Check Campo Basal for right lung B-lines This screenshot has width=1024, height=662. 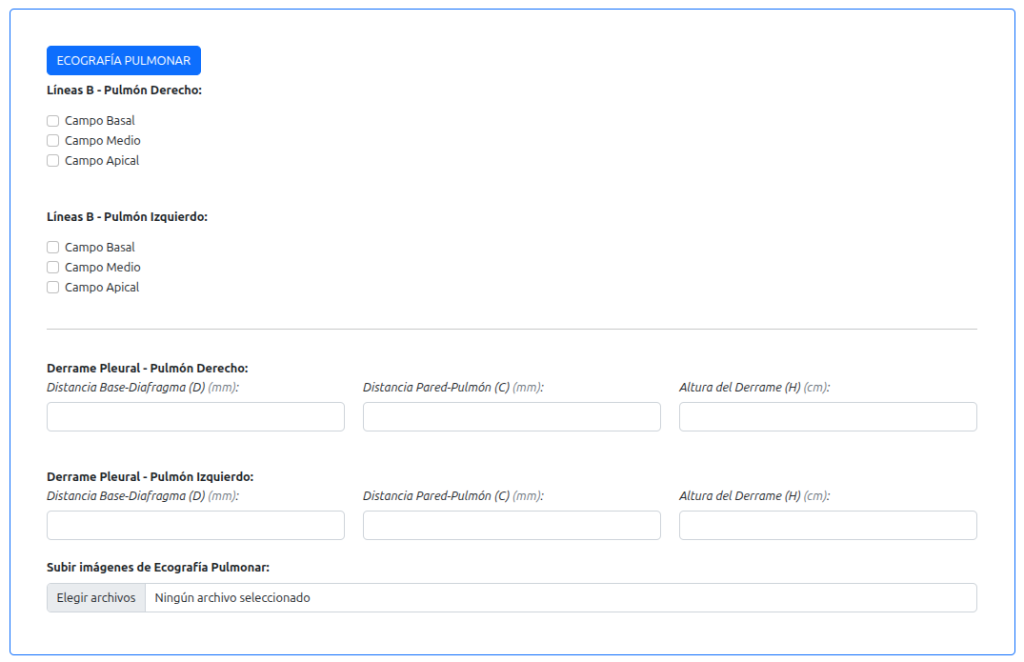point(53,121)
